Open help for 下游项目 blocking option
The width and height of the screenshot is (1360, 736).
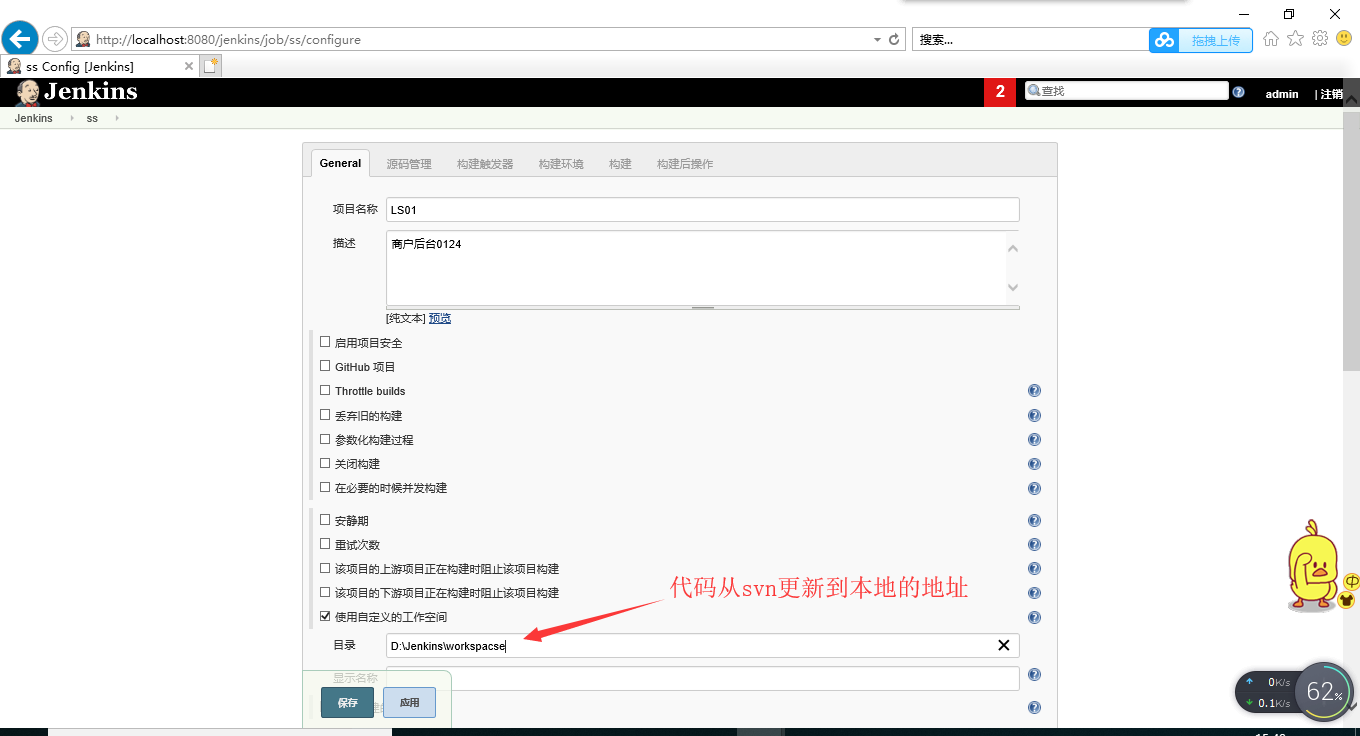pyautogui.click(x=1034, y=593)
